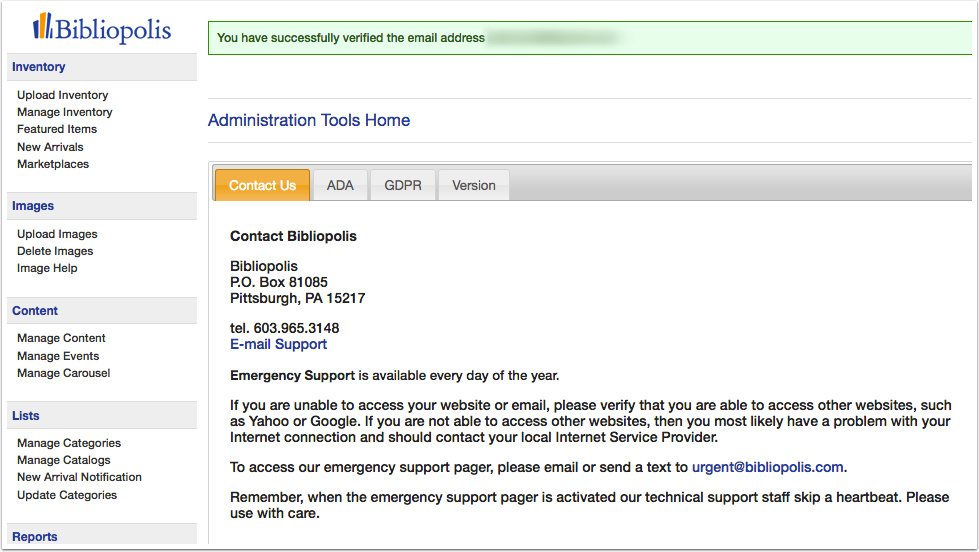Select Update Categories link

[67, 495]
